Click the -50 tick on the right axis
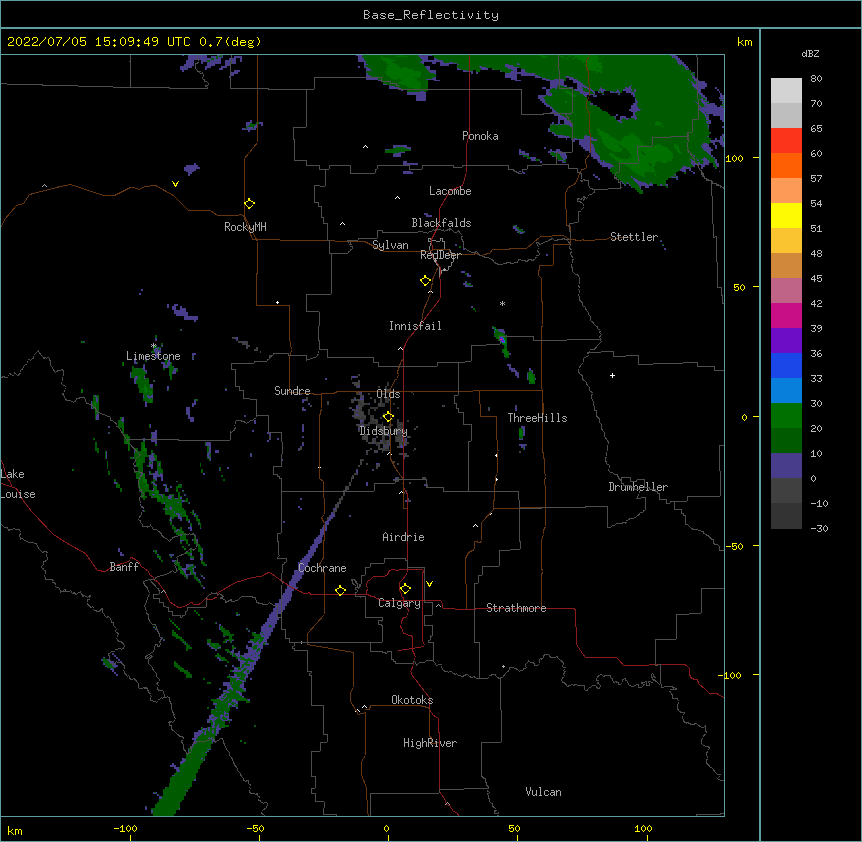The width and height of the screenshot is (862, 842). point(735,546)
